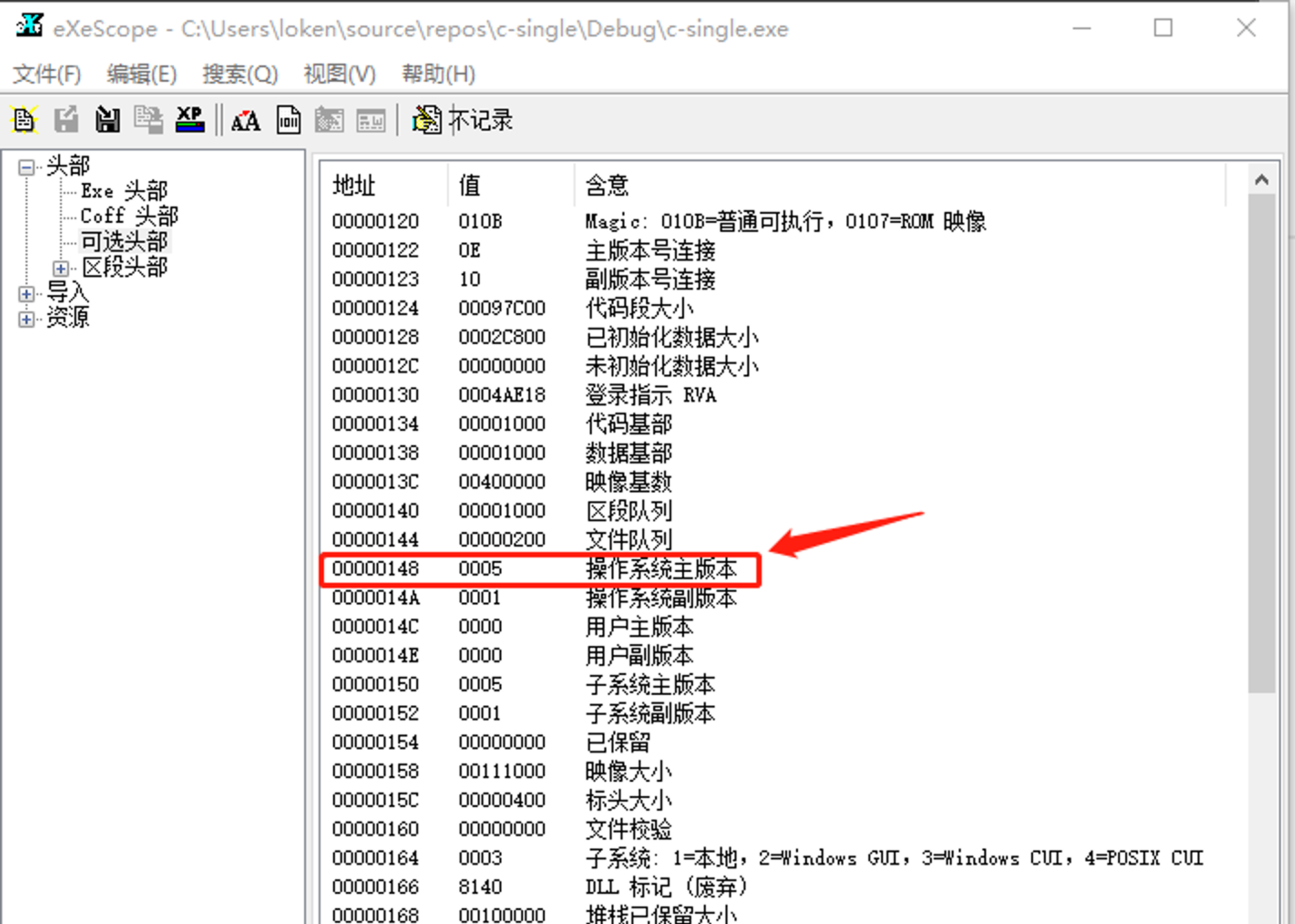Click the scrollbar up arrow
1295x924 pixels.
[x=1261, y=180]
